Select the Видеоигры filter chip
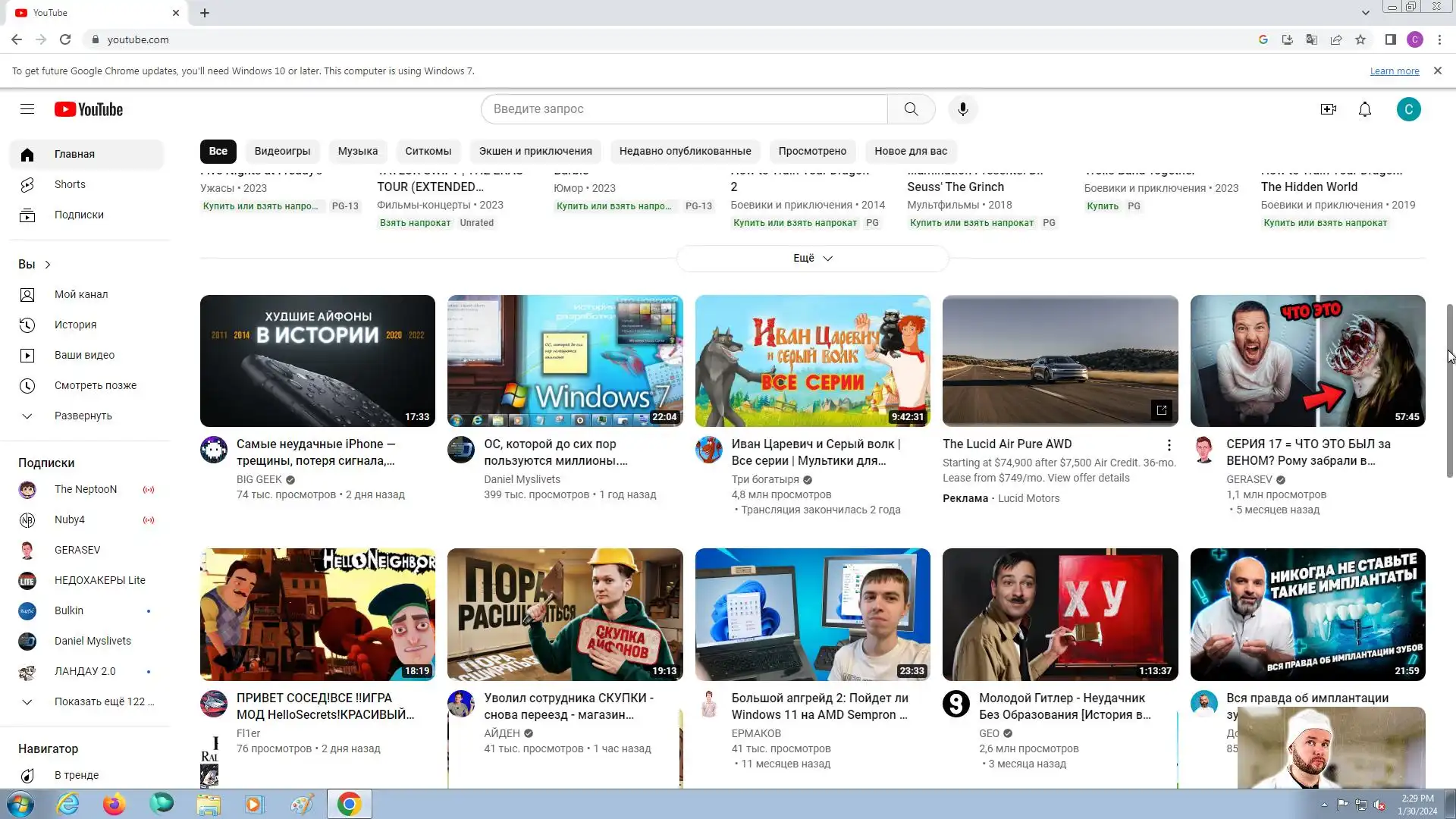Image resolution: width=1456 pixels, height=819 pixels. click(x=282, y=151)
